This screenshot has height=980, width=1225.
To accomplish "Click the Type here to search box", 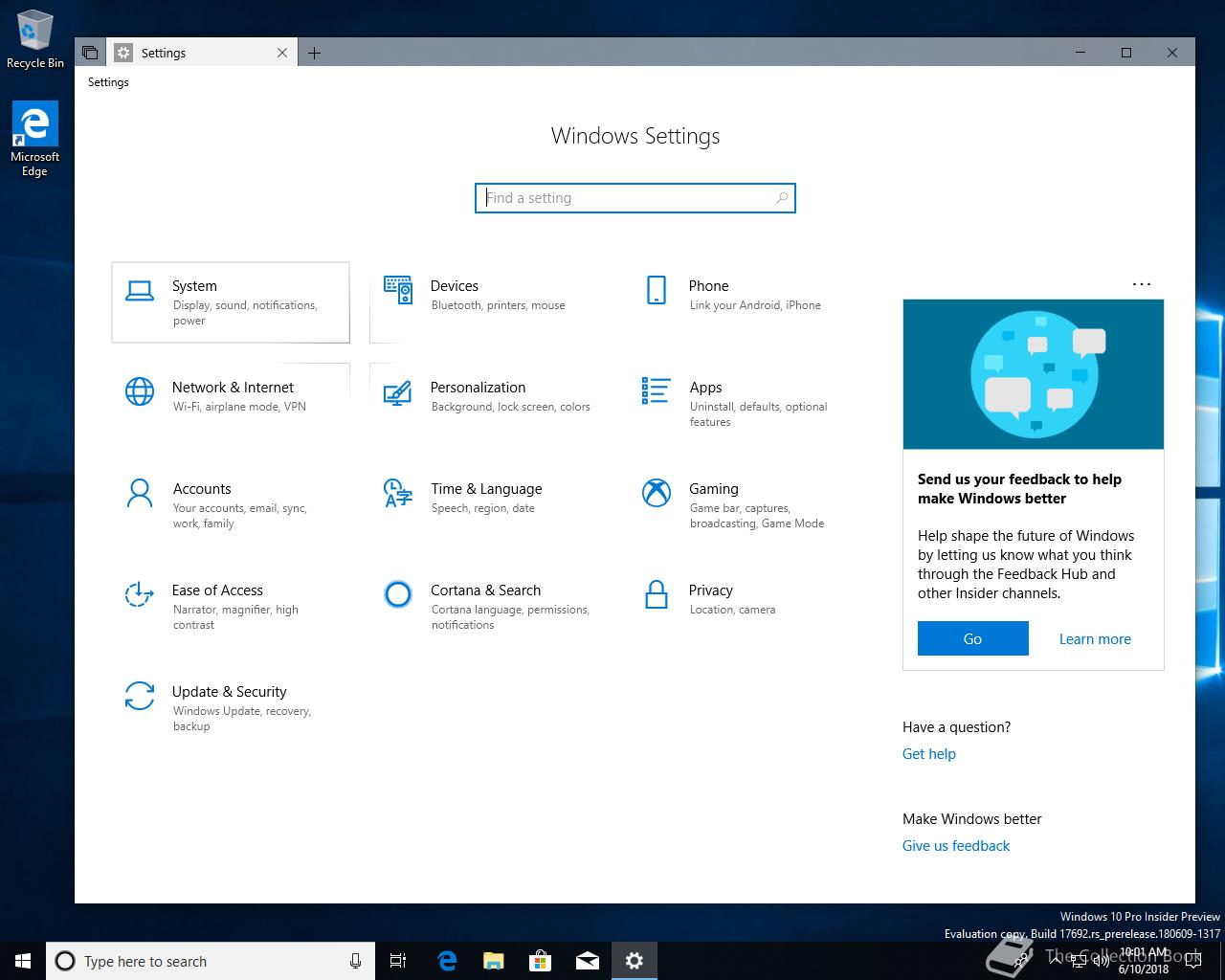I will (x=209, y=961).
